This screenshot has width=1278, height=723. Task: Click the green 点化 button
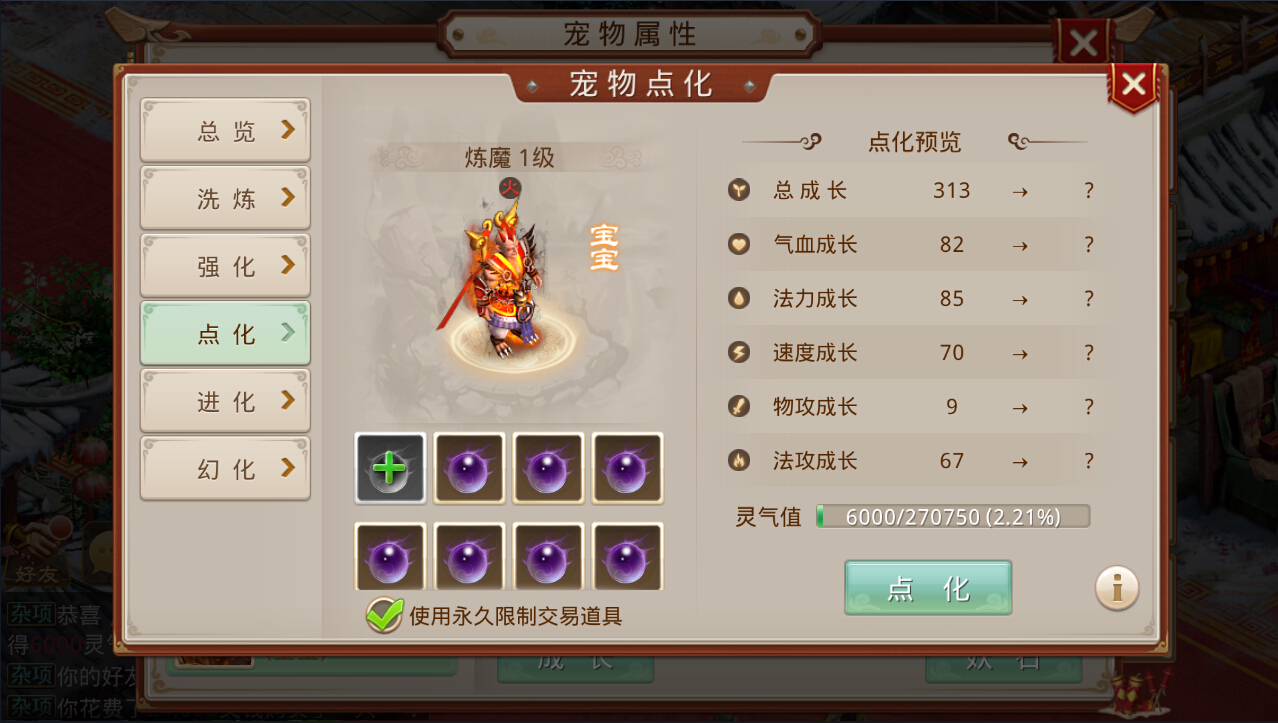928,588
